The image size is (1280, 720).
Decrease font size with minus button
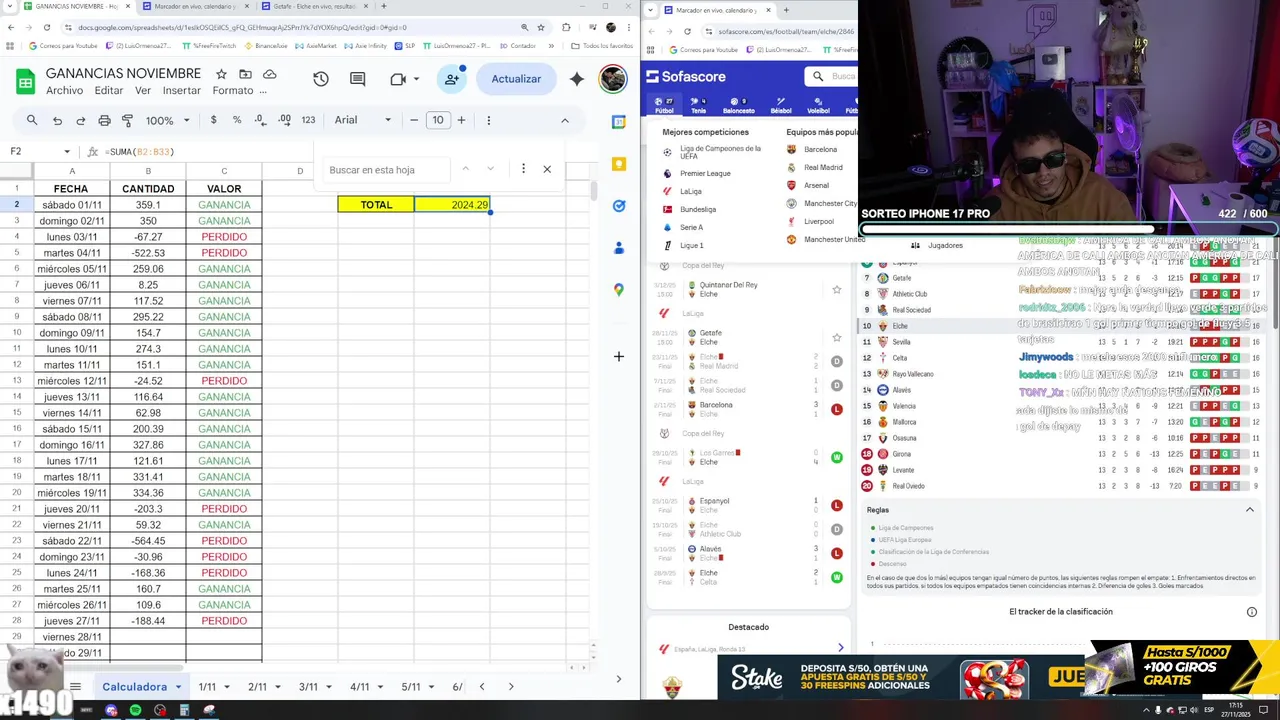[x=414, y=120]
